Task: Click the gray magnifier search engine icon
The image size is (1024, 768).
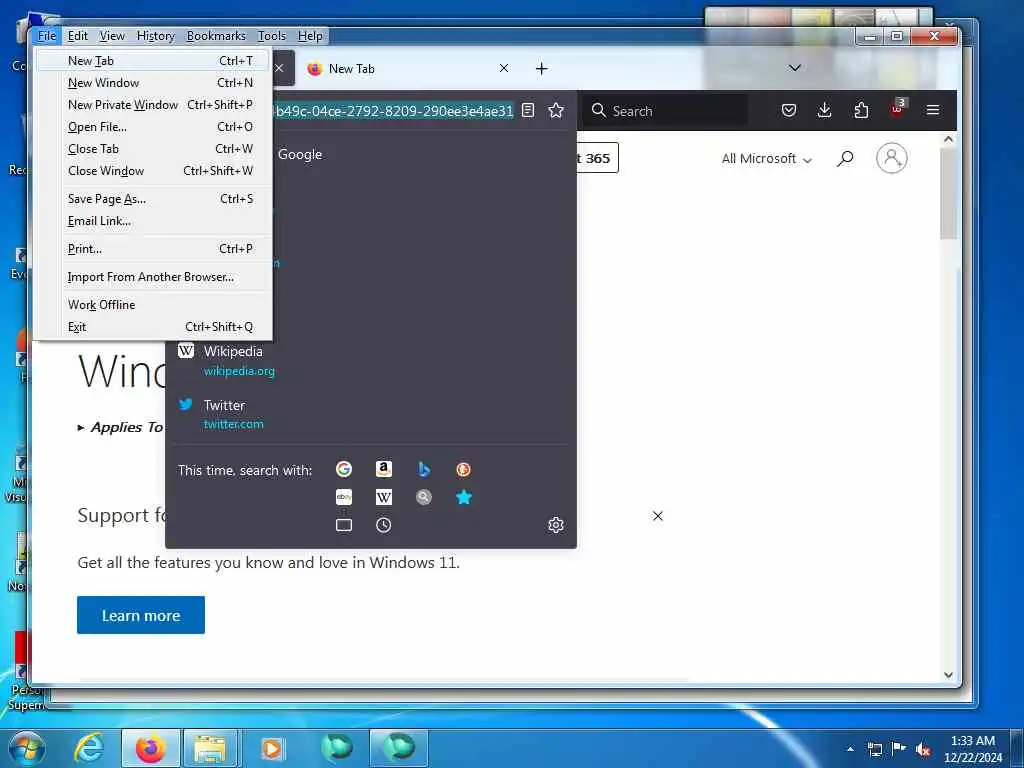Action: 424,497
